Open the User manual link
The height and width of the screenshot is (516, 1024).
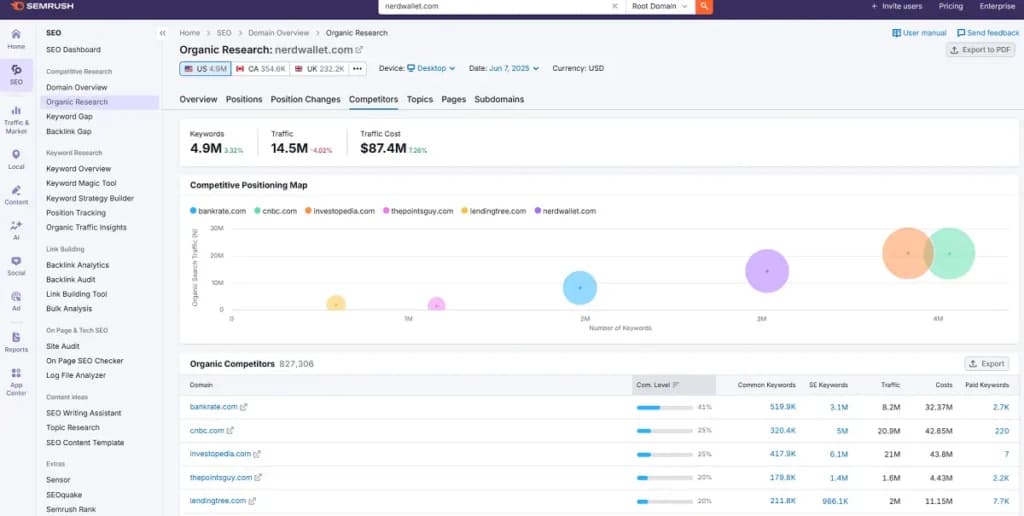coord(919,33)
